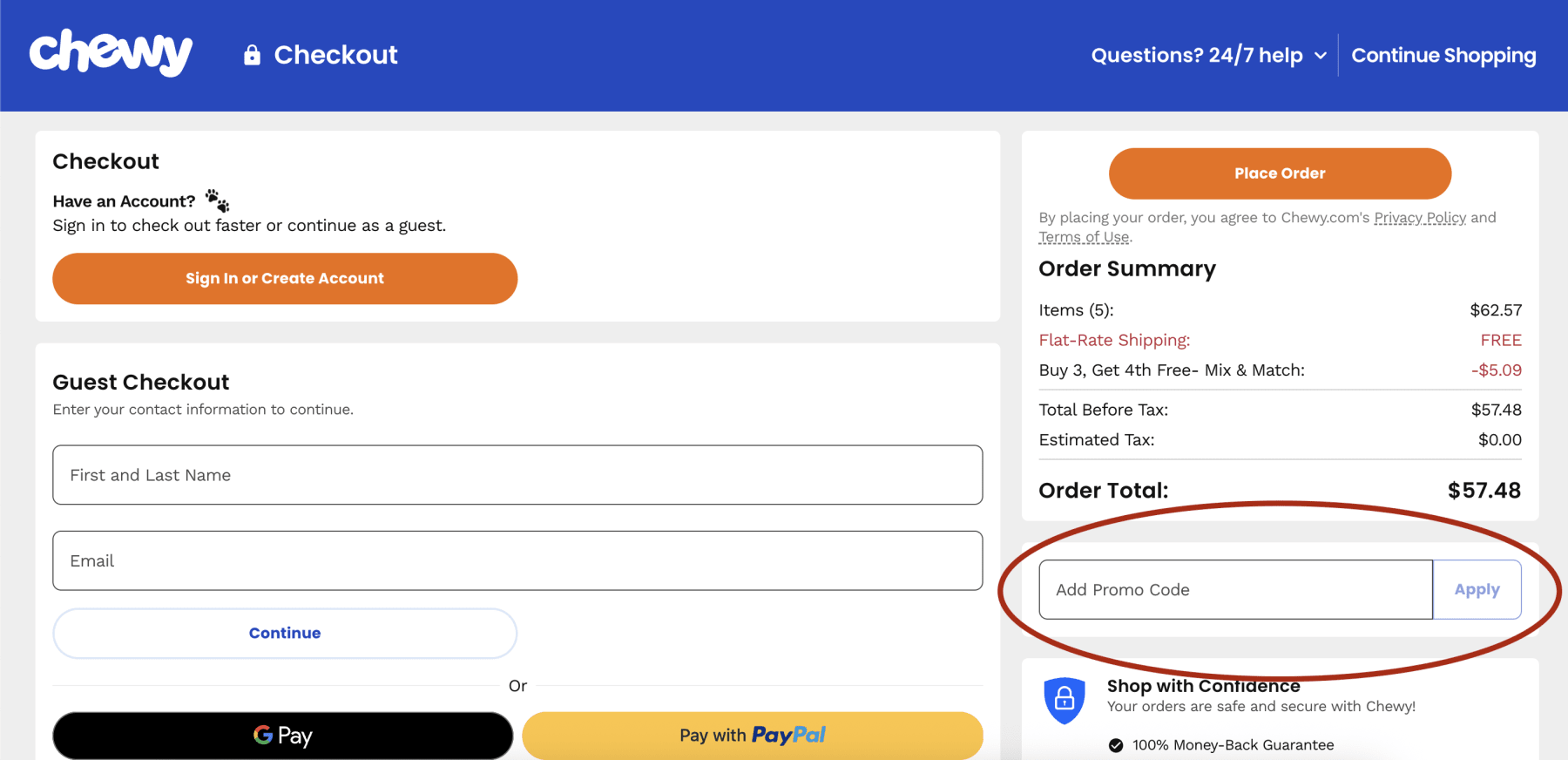The height and width of the screenshot is (760, 1568).
Task: Open the Terms of Use page
Action: click(1084, 236)
